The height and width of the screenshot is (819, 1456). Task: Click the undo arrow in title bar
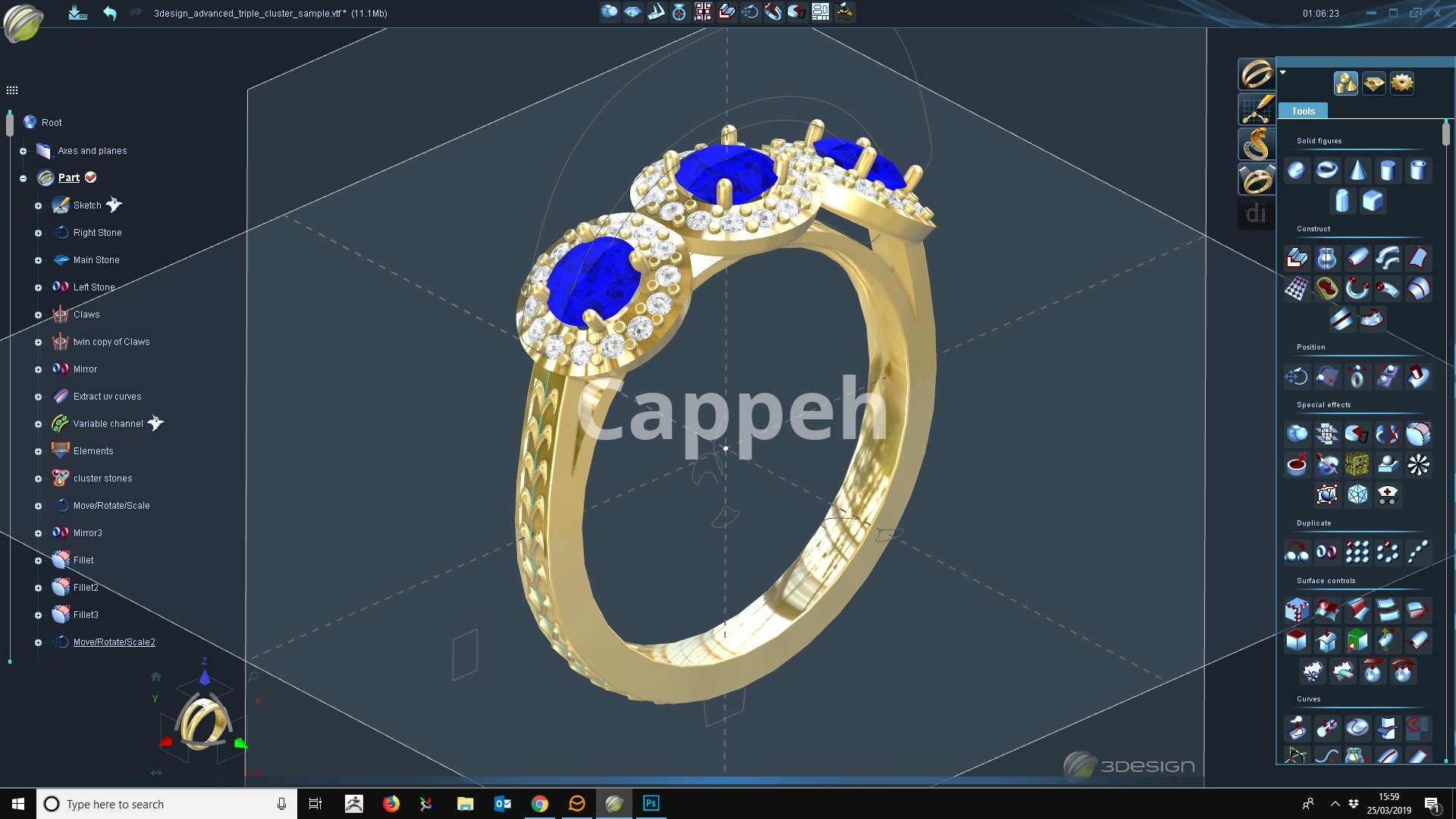[110, 13]
